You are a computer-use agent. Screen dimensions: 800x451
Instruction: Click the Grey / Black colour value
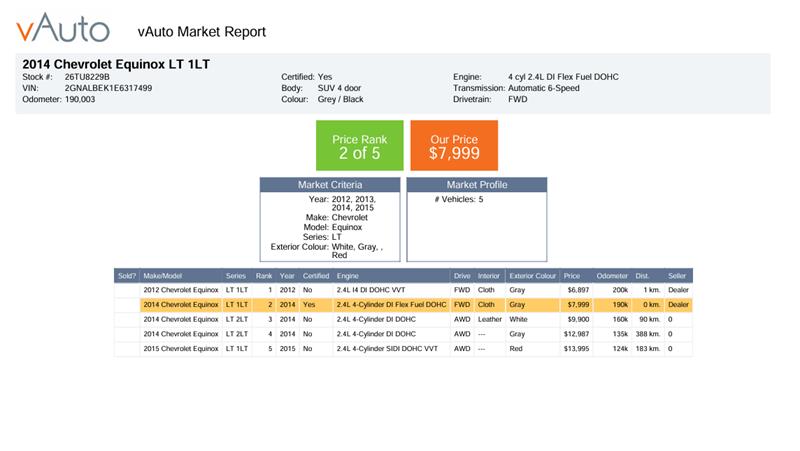coord(340,99)
